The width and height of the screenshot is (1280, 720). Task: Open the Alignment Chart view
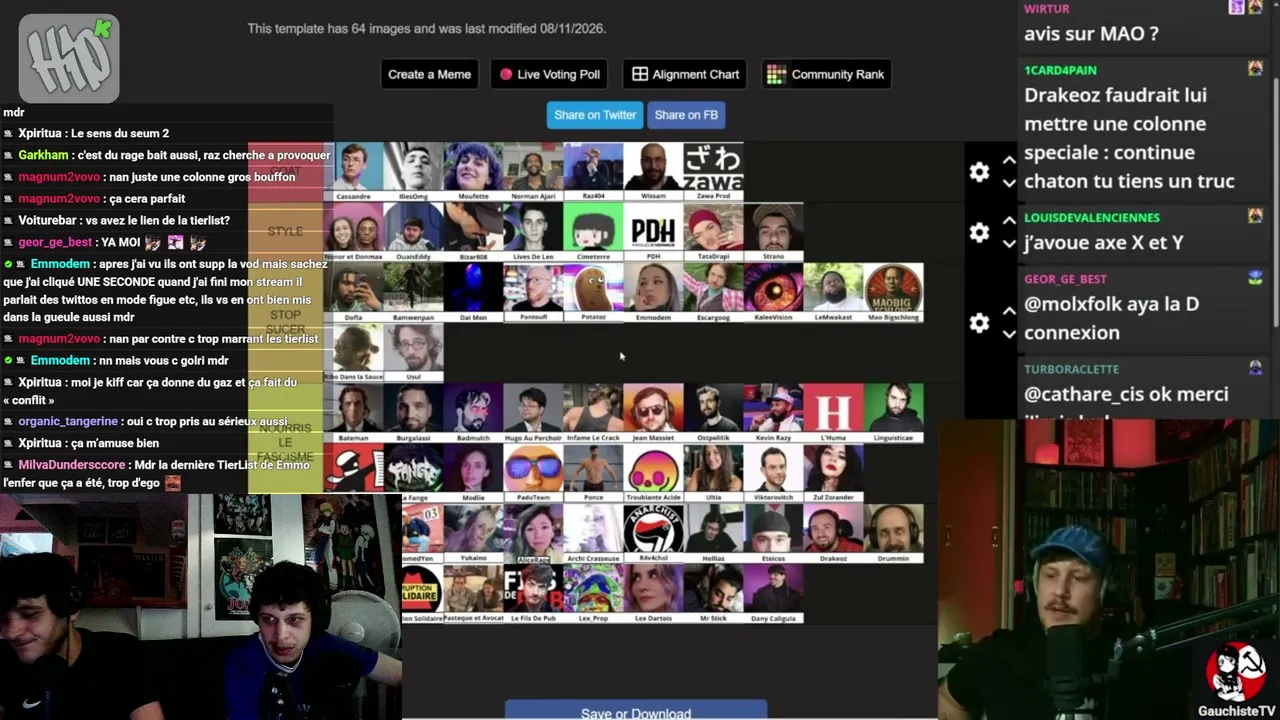[x=686, y=74]
